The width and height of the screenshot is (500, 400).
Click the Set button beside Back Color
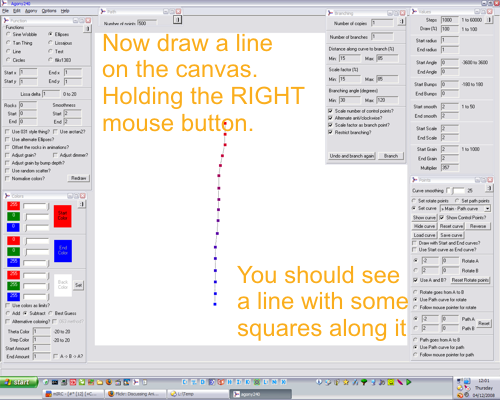(78, 285)
